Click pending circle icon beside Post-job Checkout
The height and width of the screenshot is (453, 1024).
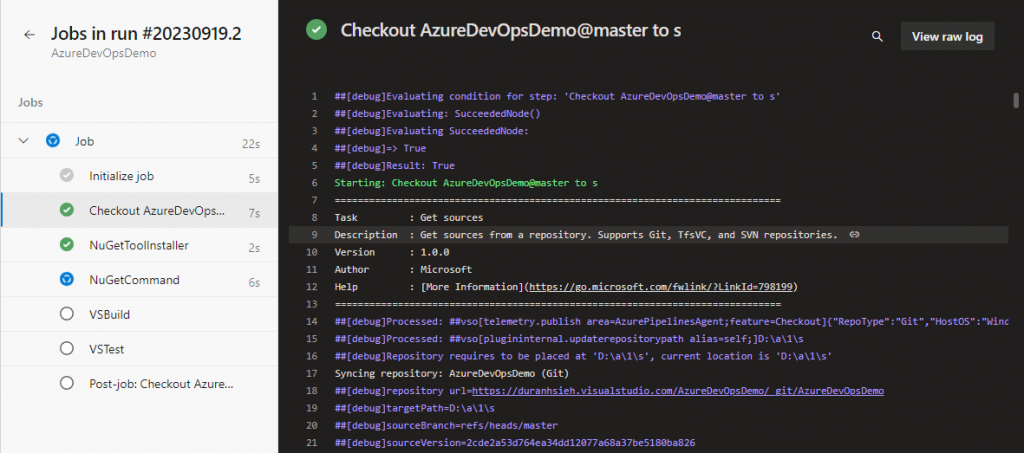(x=66, y=383)
